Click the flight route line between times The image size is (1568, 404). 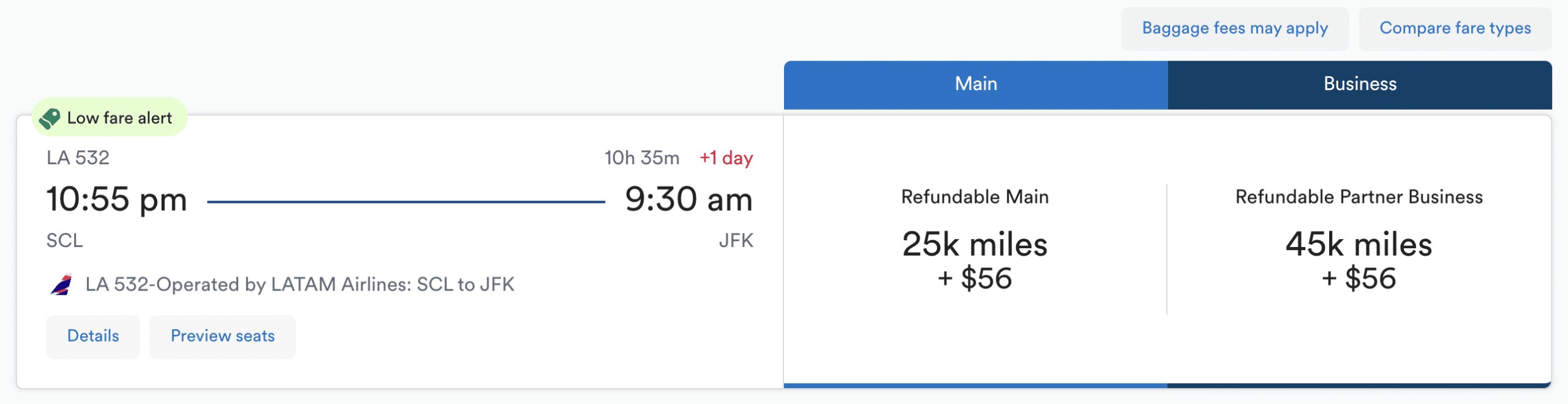pos(405,201)
